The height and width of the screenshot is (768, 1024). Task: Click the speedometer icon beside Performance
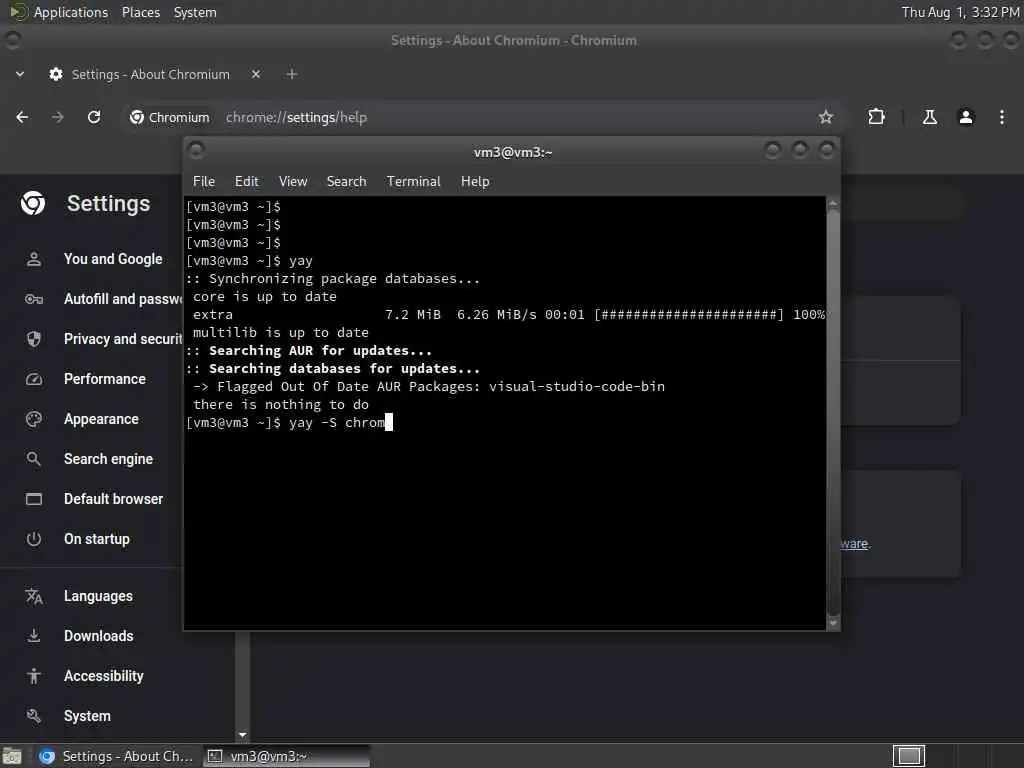(34, 379)
